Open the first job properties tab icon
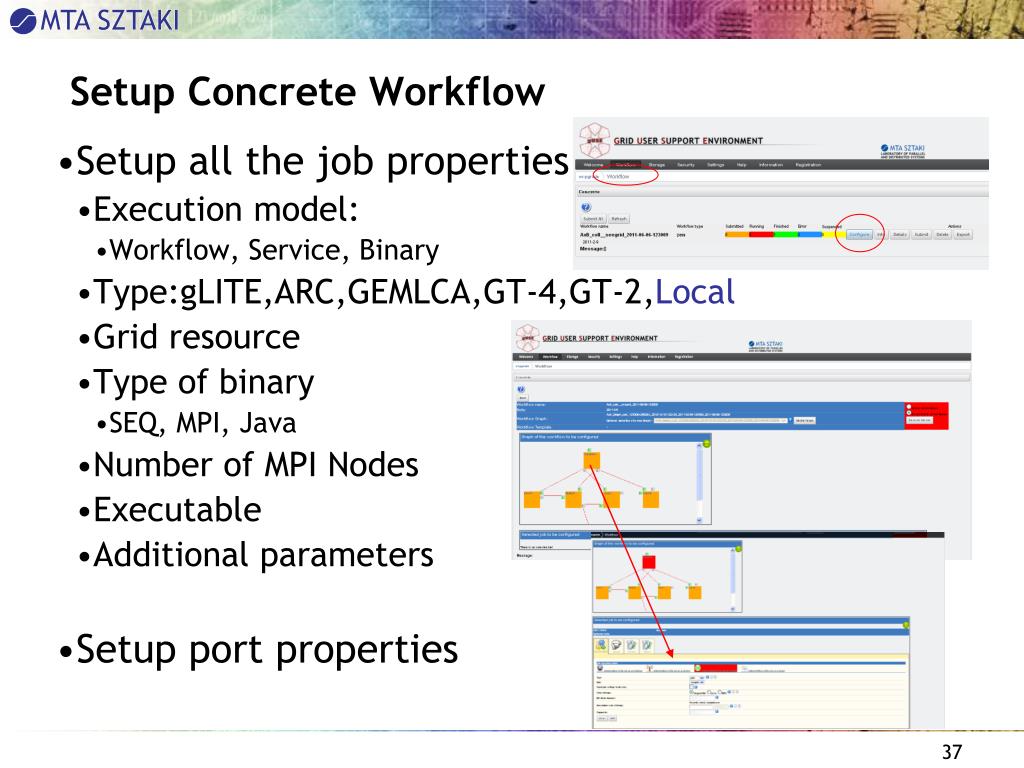The height and width of the screenshot is (768, 1024). click(601, 645)
